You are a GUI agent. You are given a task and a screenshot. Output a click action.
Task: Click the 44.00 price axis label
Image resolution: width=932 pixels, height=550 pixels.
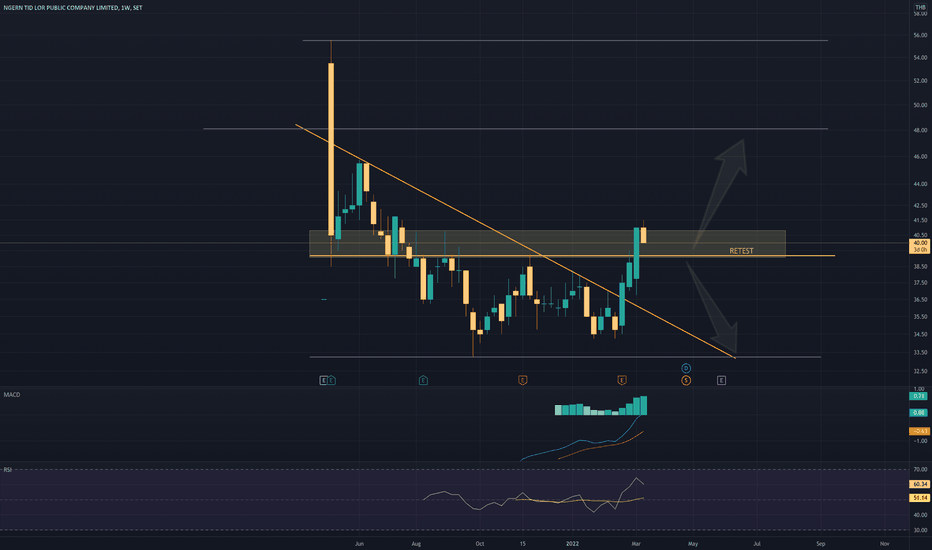click(920, 184)
